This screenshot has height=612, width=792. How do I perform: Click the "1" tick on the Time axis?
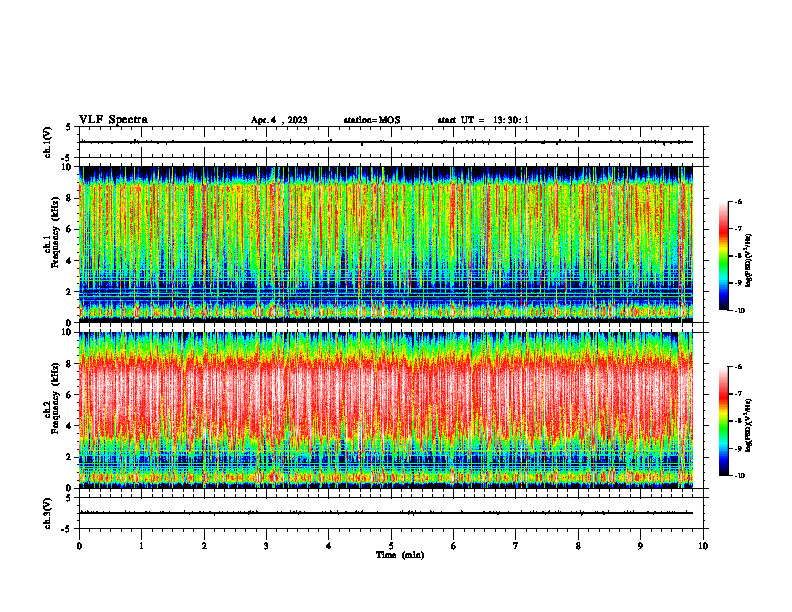click(141, 546)
